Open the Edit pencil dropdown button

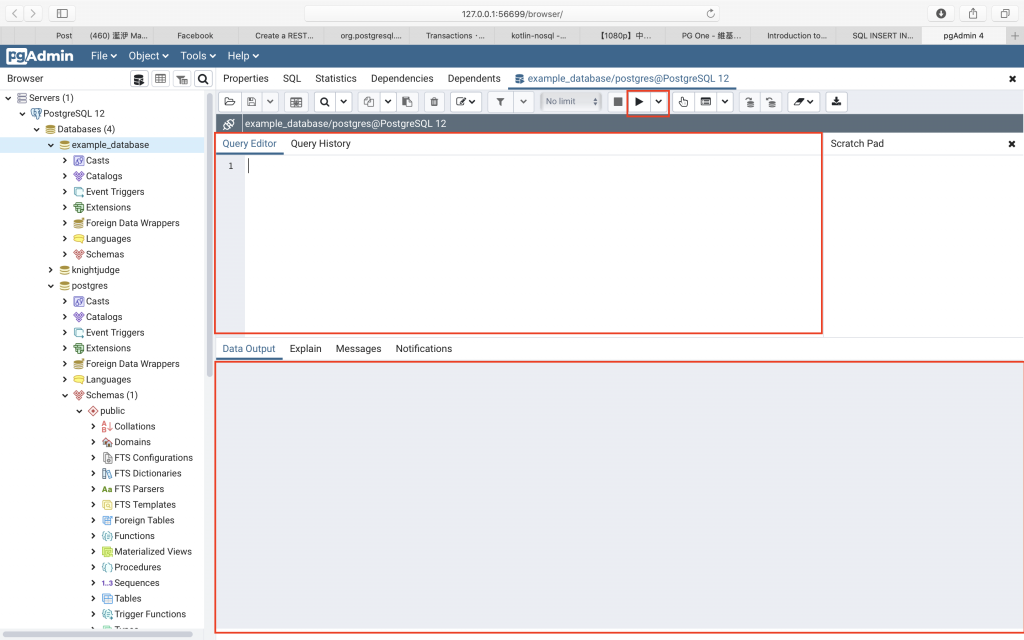pyautogui.click(x=466, y=102)
